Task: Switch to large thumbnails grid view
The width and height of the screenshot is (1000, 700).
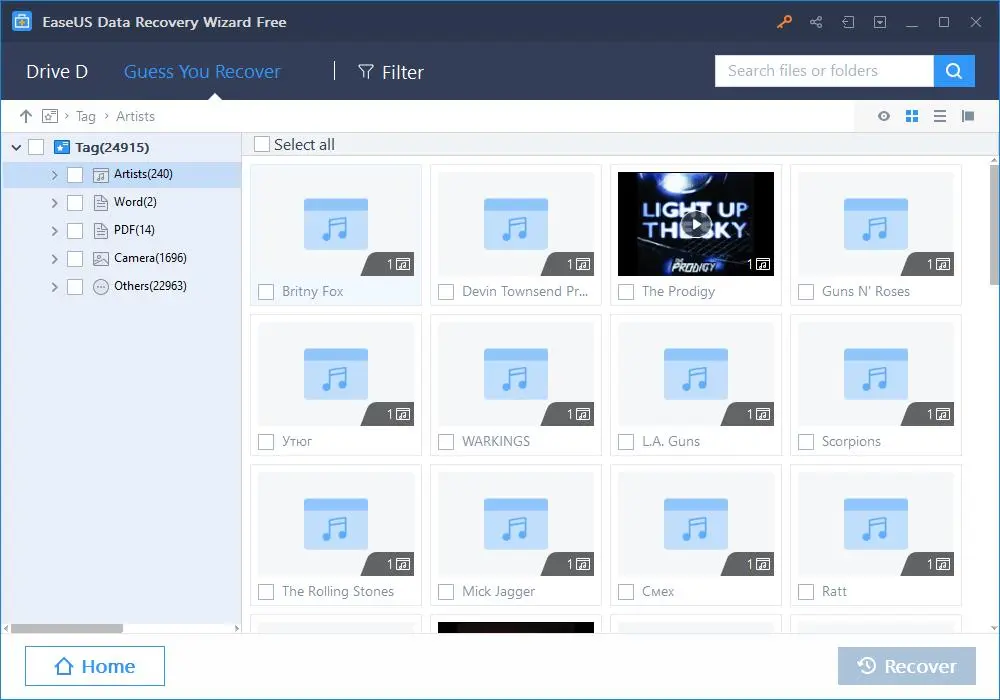Action: (912, 116)
